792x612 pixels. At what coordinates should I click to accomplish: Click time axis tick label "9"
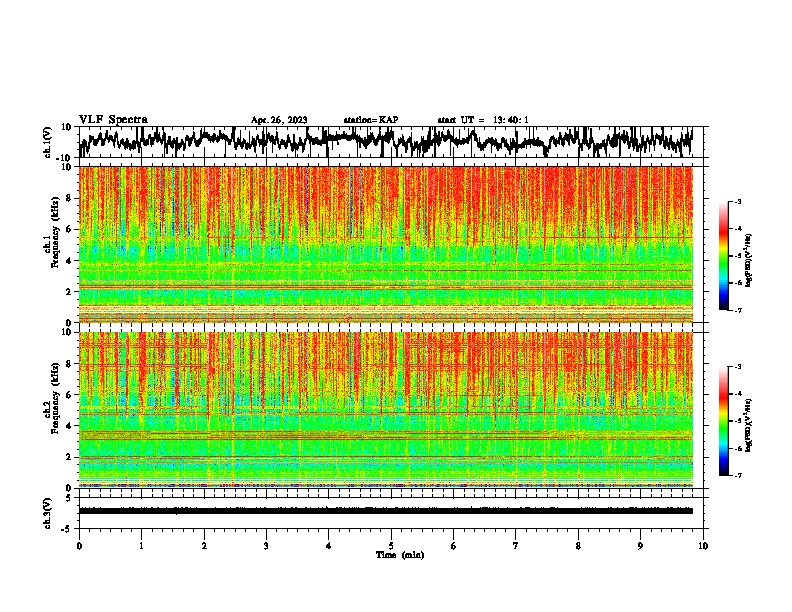[640, 546]
